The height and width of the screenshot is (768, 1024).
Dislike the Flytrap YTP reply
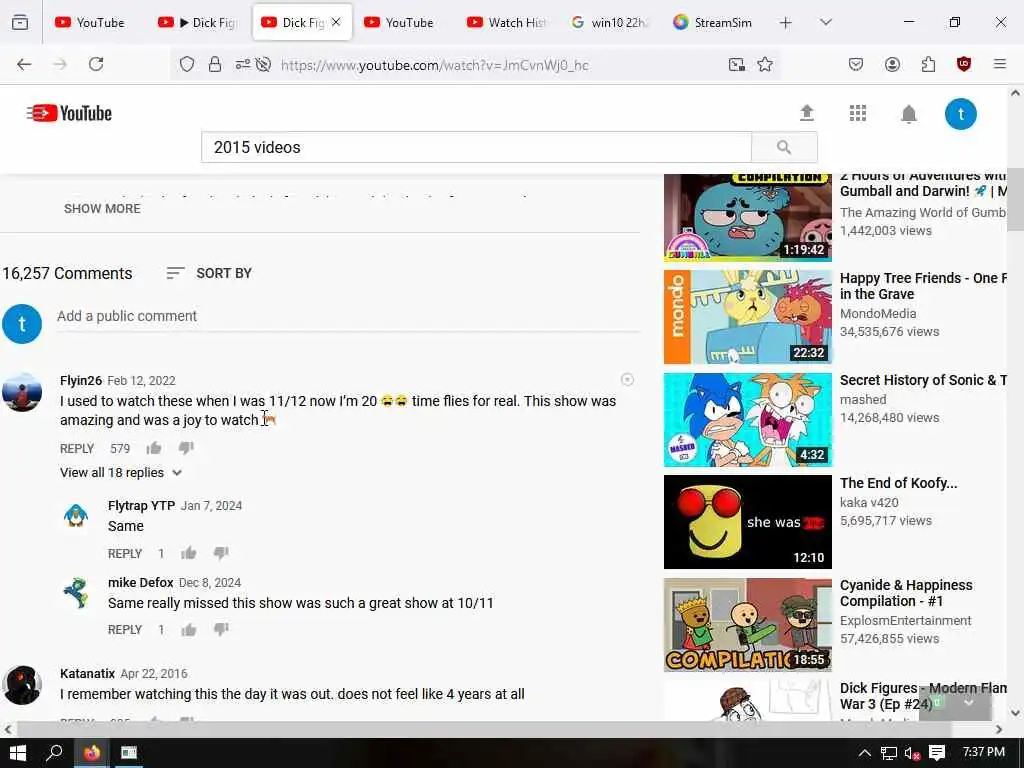[221, 553]
